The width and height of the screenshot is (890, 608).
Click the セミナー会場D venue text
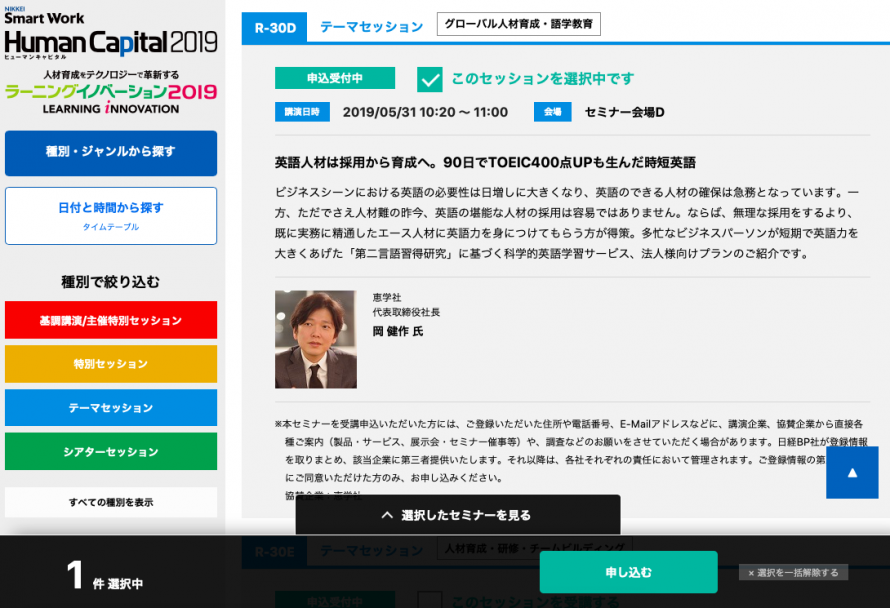coord(624,112)
